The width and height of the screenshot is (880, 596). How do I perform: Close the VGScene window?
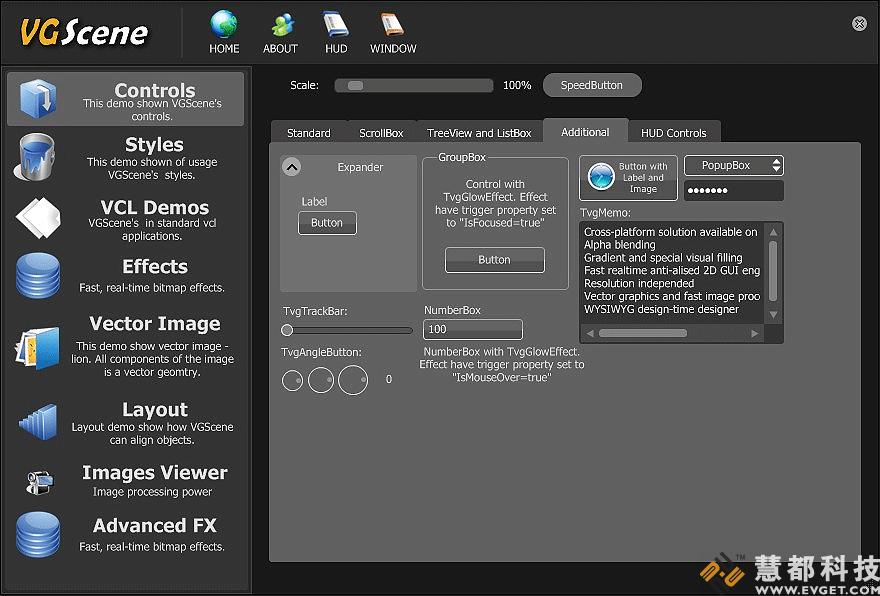point(859,23)
